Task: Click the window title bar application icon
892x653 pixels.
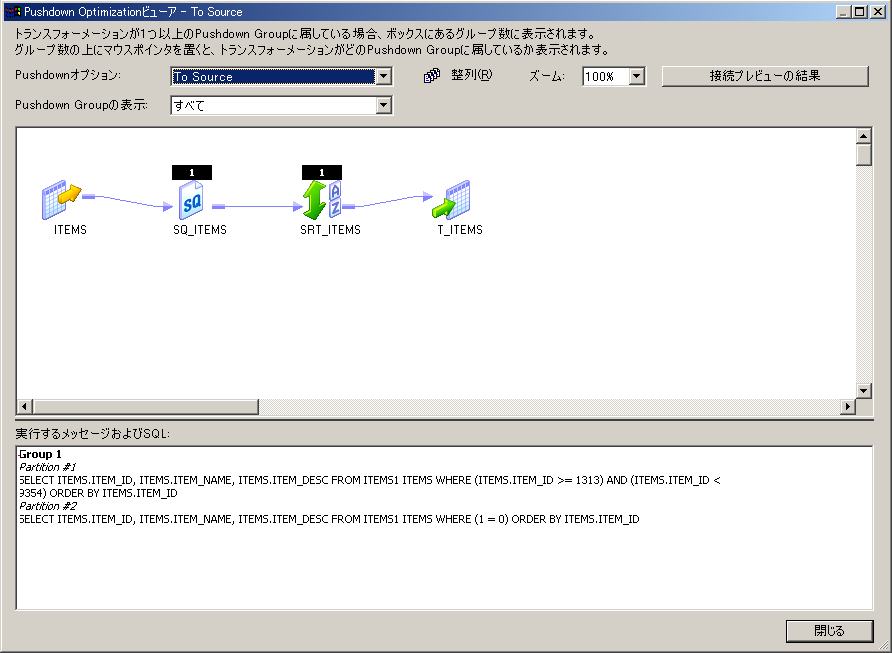Action: tap(13, 12)
